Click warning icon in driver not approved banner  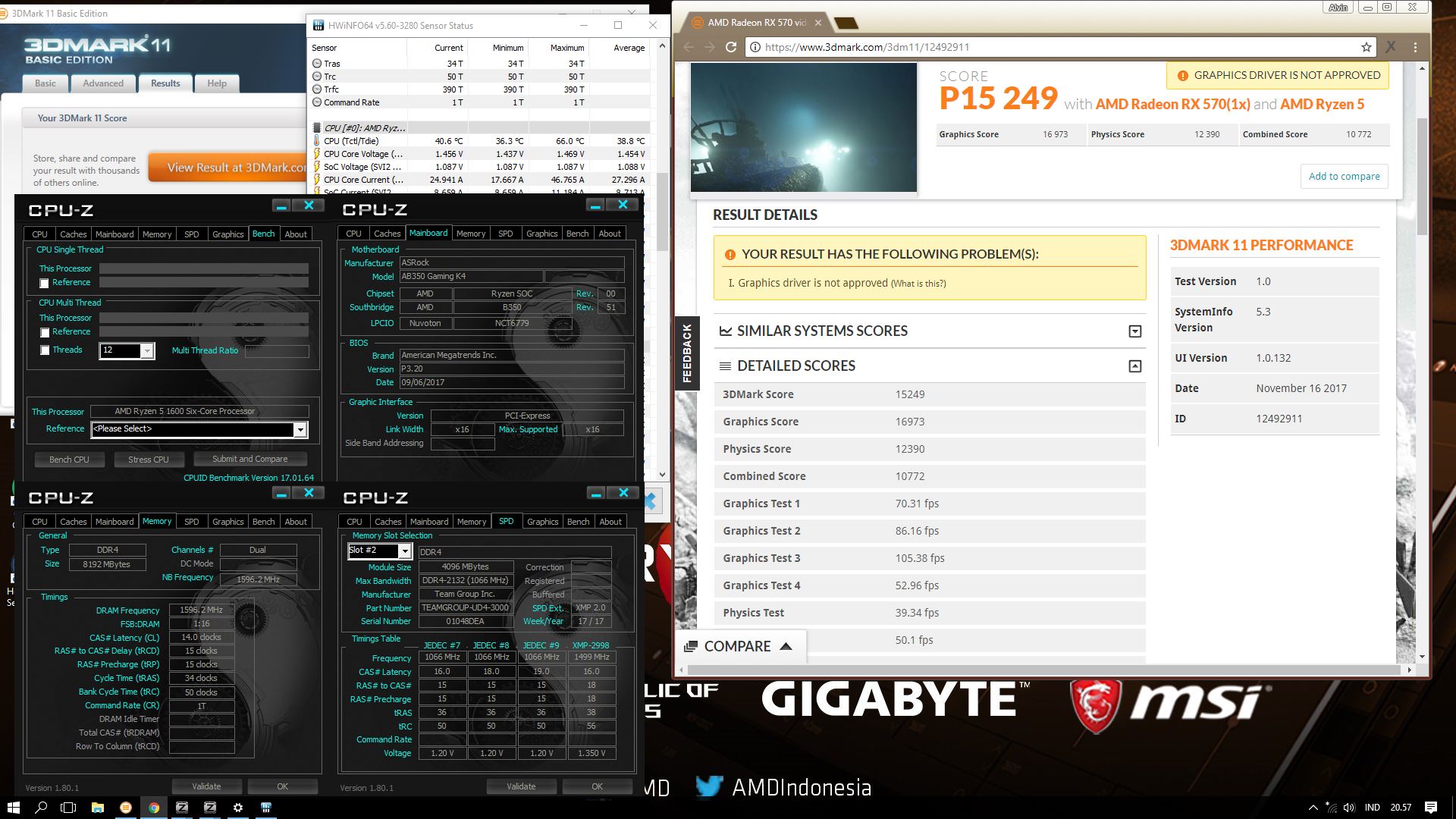pos(1181,75)
